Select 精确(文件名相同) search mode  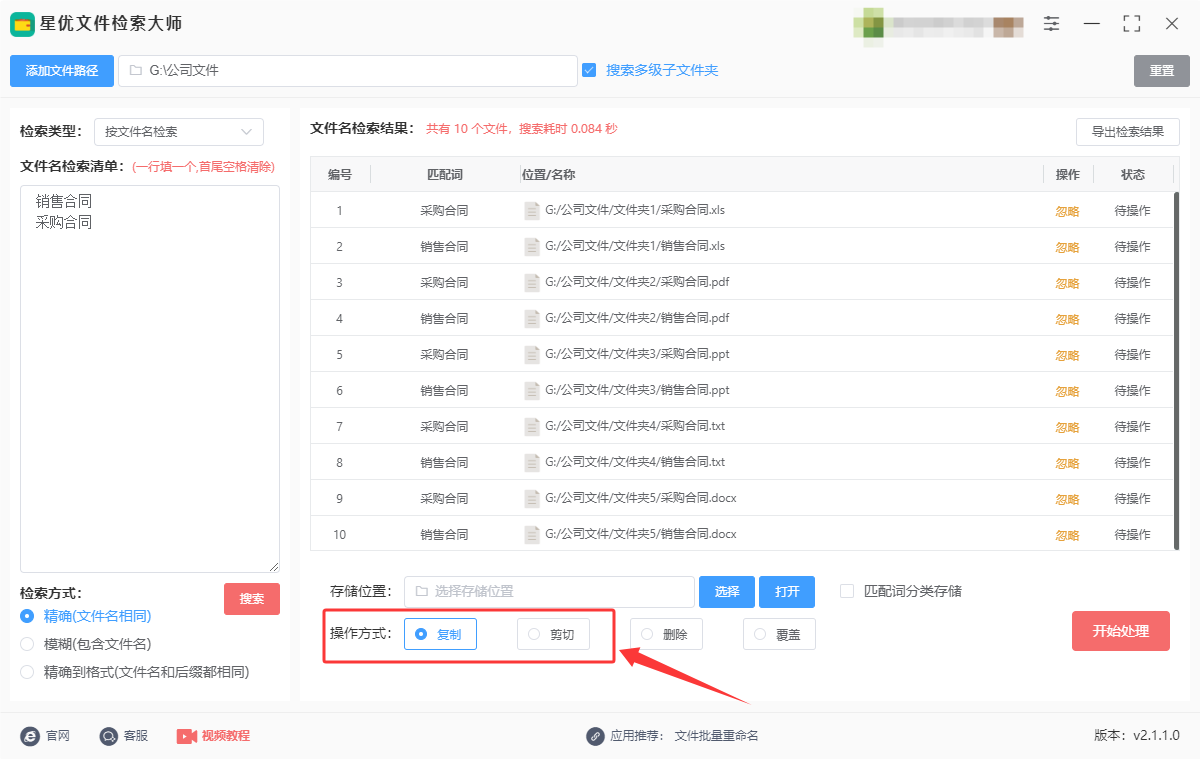[x=27, y=616]
